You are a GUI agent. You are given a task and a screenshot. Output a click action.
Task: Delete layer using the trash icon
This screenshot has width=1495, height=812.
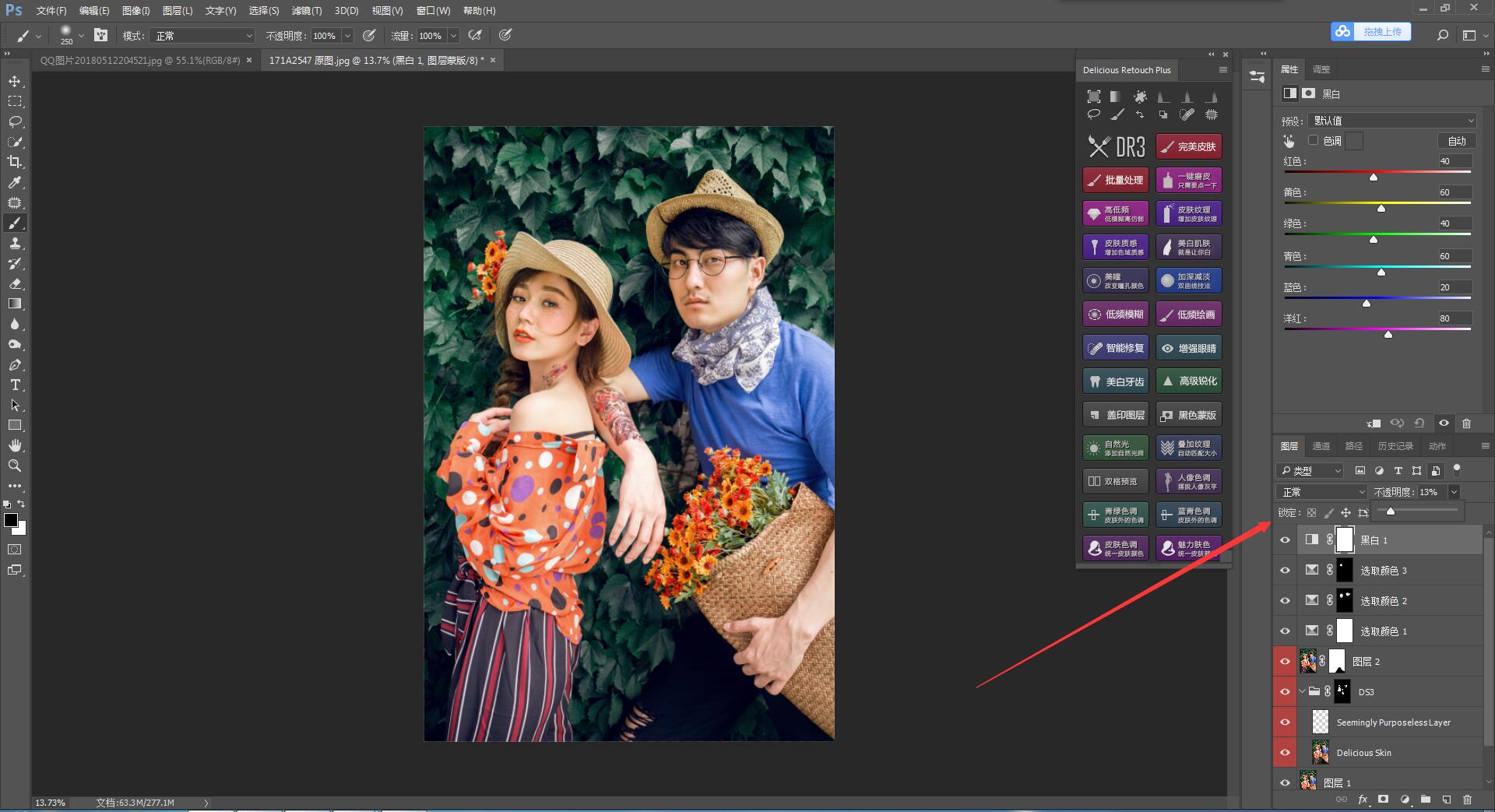point(1467,800)
